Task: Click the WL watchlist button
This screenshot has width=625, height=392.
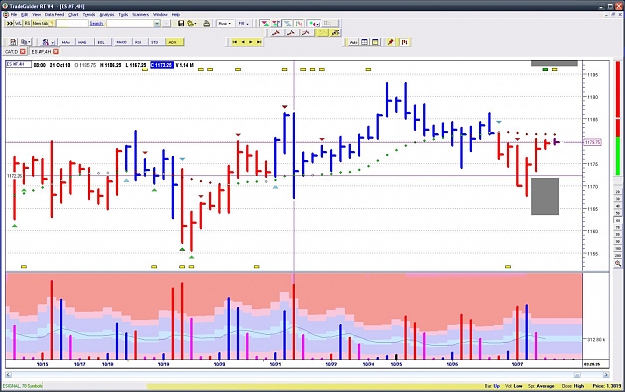Action: (x=18, y=24)
